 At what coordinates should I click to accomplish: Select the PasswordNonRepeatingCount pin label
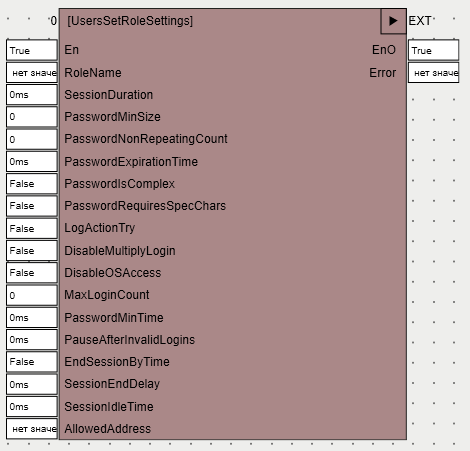146,139
